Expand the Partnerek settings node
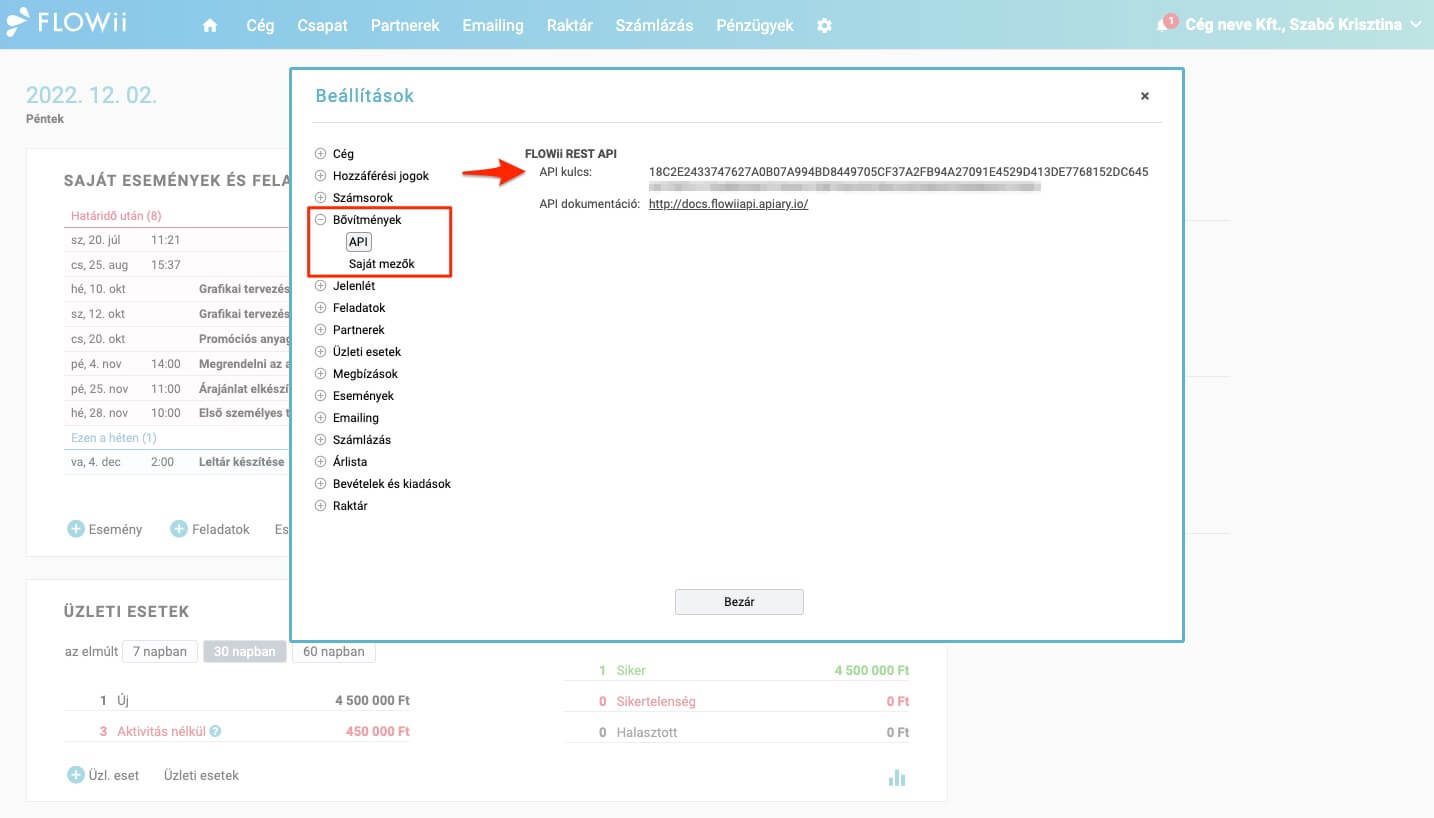 click(321, 330)
